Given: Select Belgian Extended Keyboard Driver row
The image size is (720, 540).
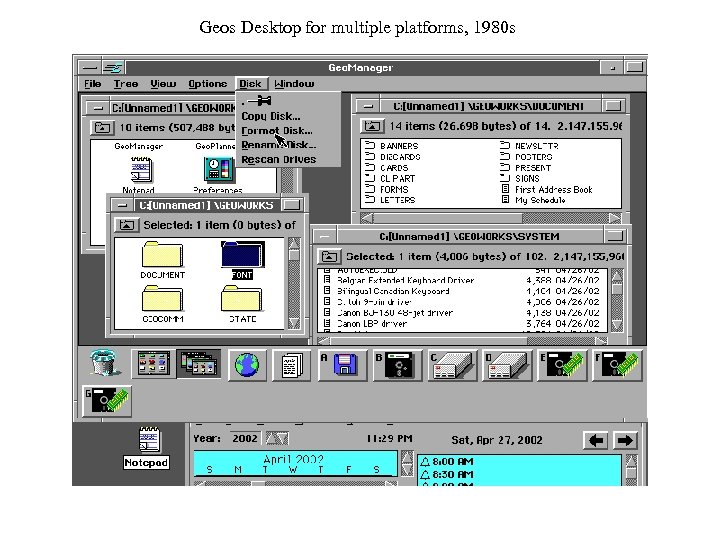Looking at the screenshot, I should coord(462,280).
